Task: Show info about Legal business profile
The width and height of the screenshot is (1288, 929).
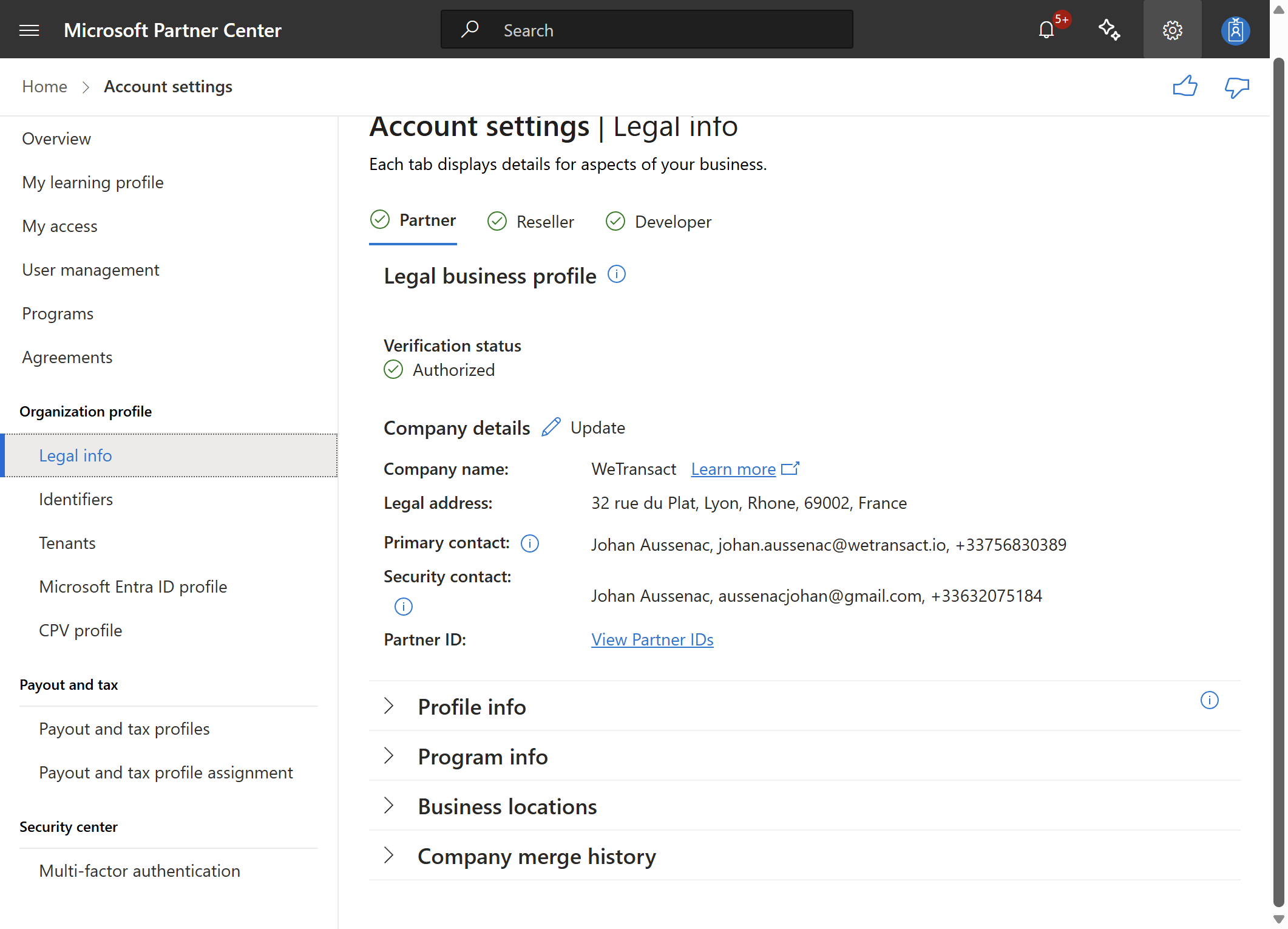Action: (x=617, y=274)
